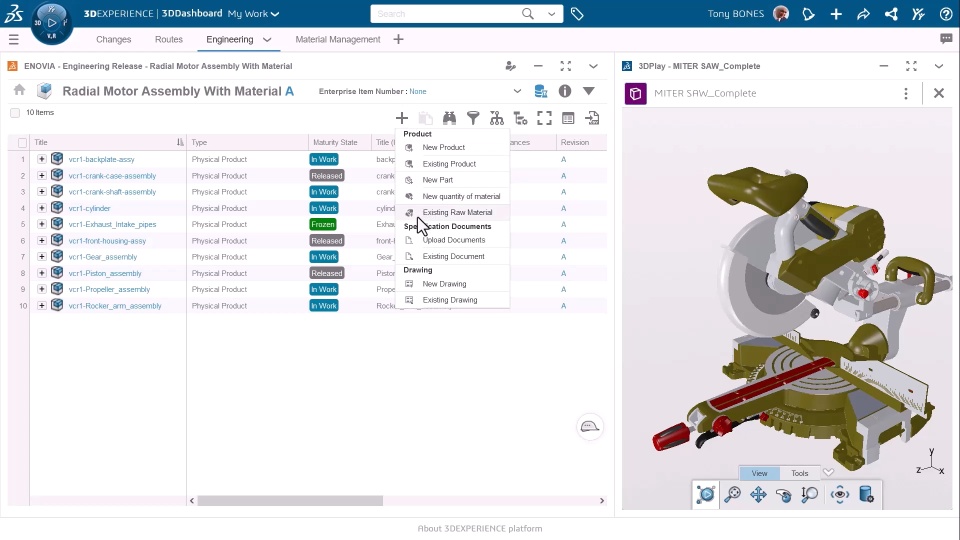The image size is (960, 540).
Task: Click the horizontal scrollbar thumb in table
Action: point(290,501)
